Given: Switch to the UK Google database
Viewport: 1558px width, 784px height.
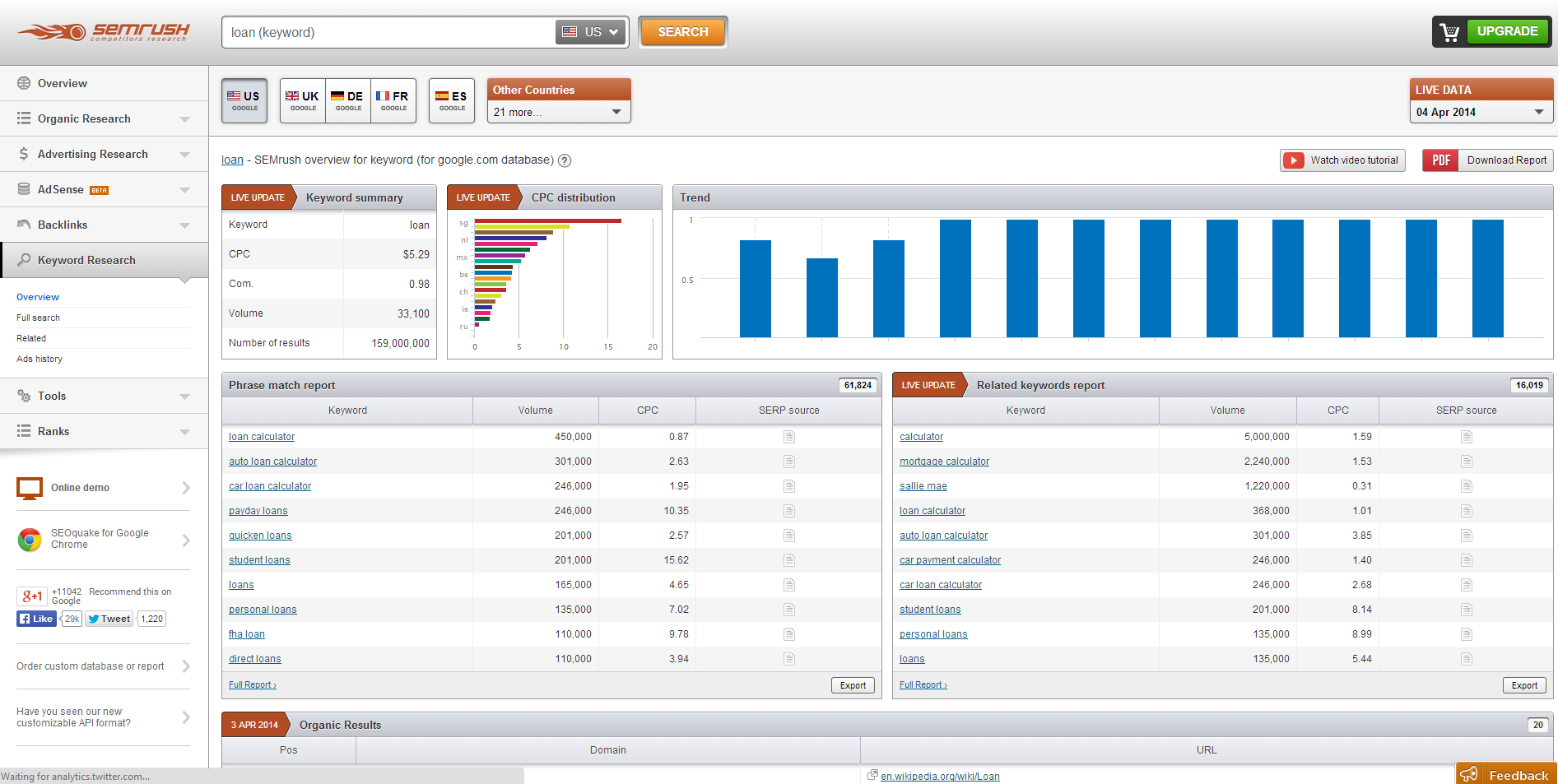Looking at the screenshot, I should pos(303,100).
